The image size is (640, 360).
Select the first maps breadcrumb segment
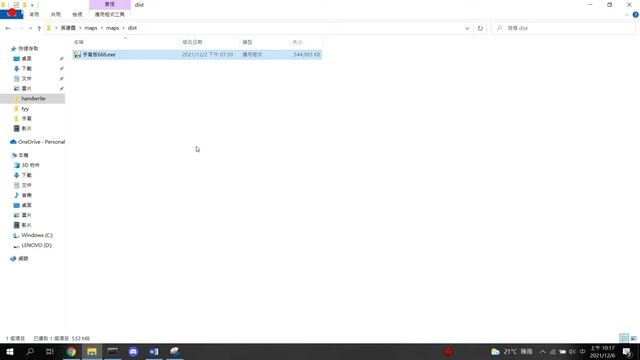[x=91, y=28]
